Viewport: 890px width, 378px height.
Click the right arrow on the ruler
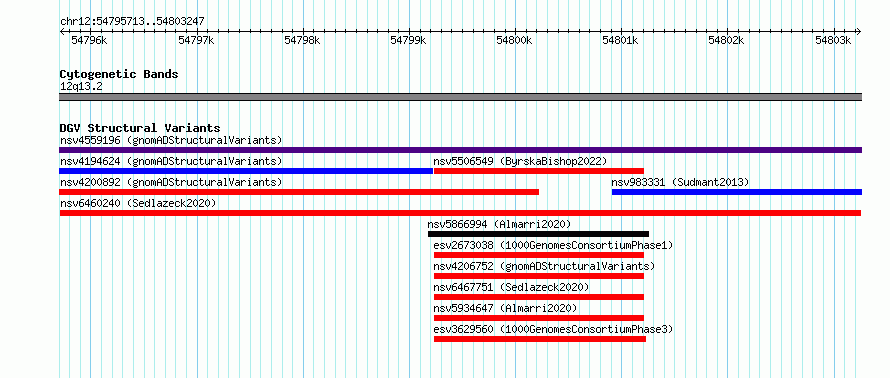pyautogui.click(x=859, y=31)
